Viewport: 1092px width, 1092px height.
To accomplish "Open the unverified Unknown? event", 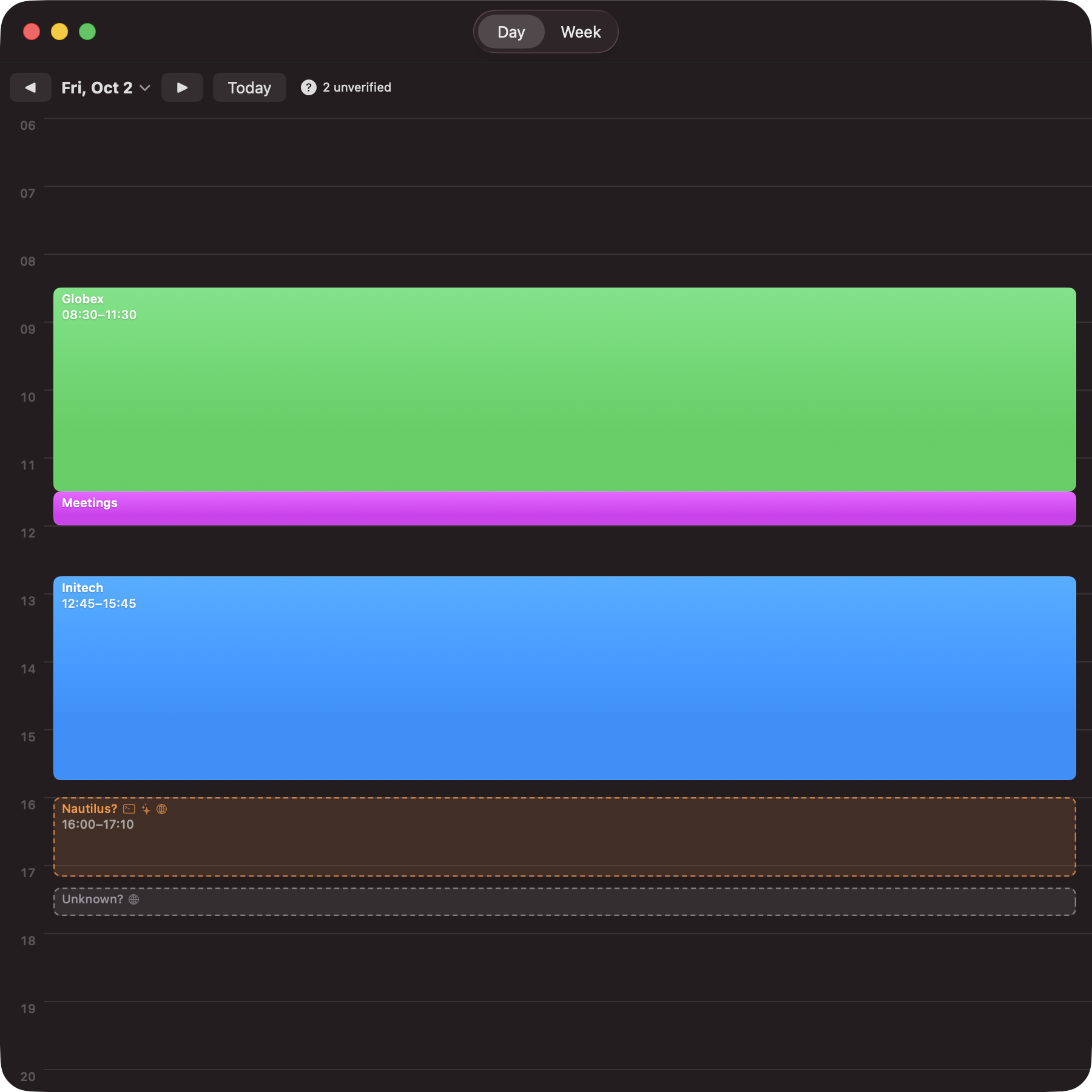I will [x=565, y=902].
